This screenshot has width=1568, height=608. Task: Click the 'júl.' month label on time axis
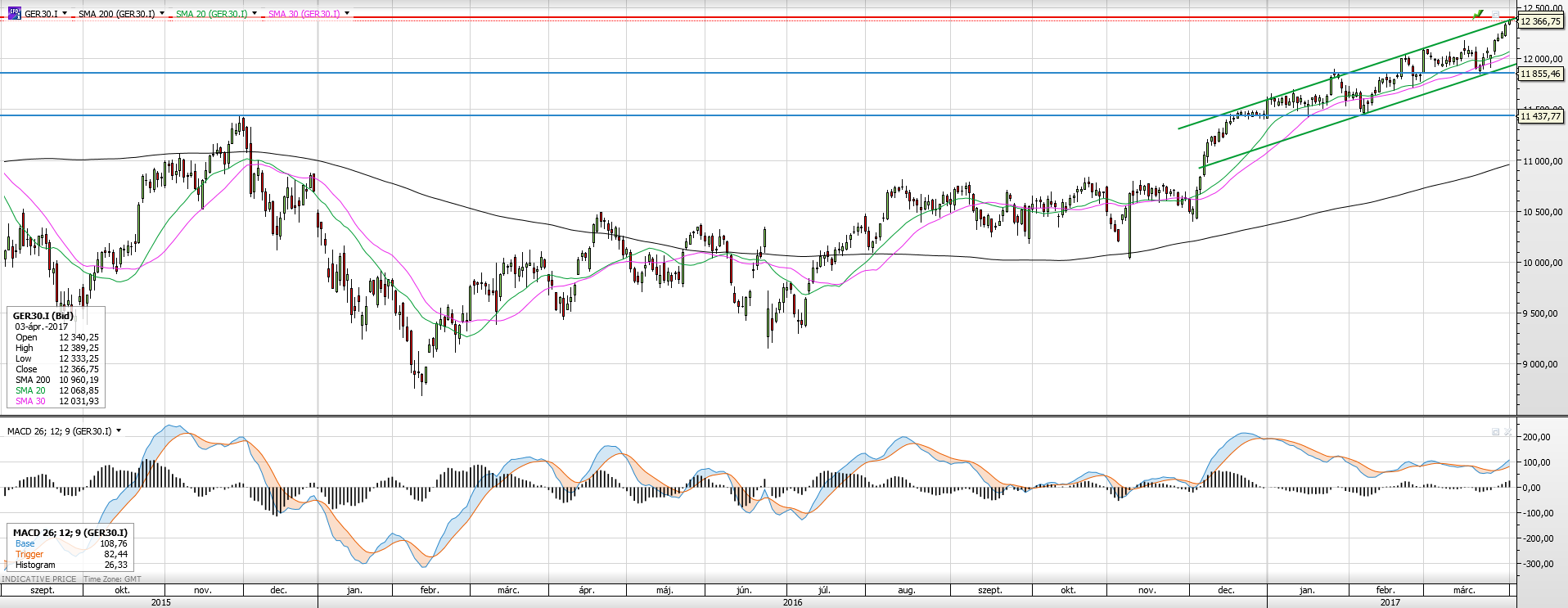click(x=824, y=590)
